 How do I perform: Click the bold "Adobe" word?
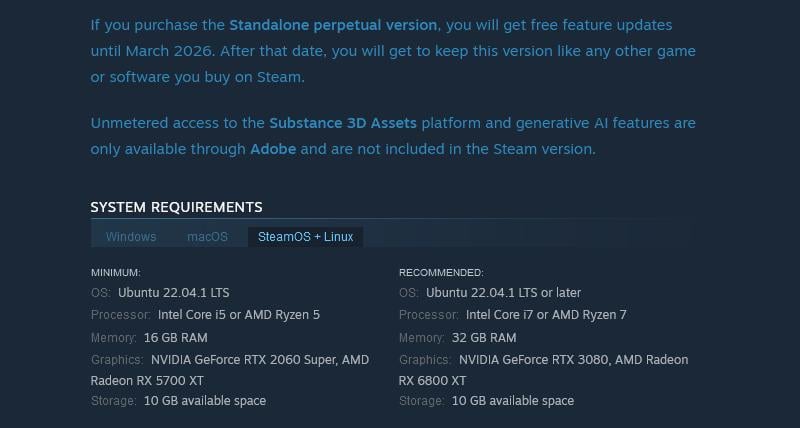[273, 149]
